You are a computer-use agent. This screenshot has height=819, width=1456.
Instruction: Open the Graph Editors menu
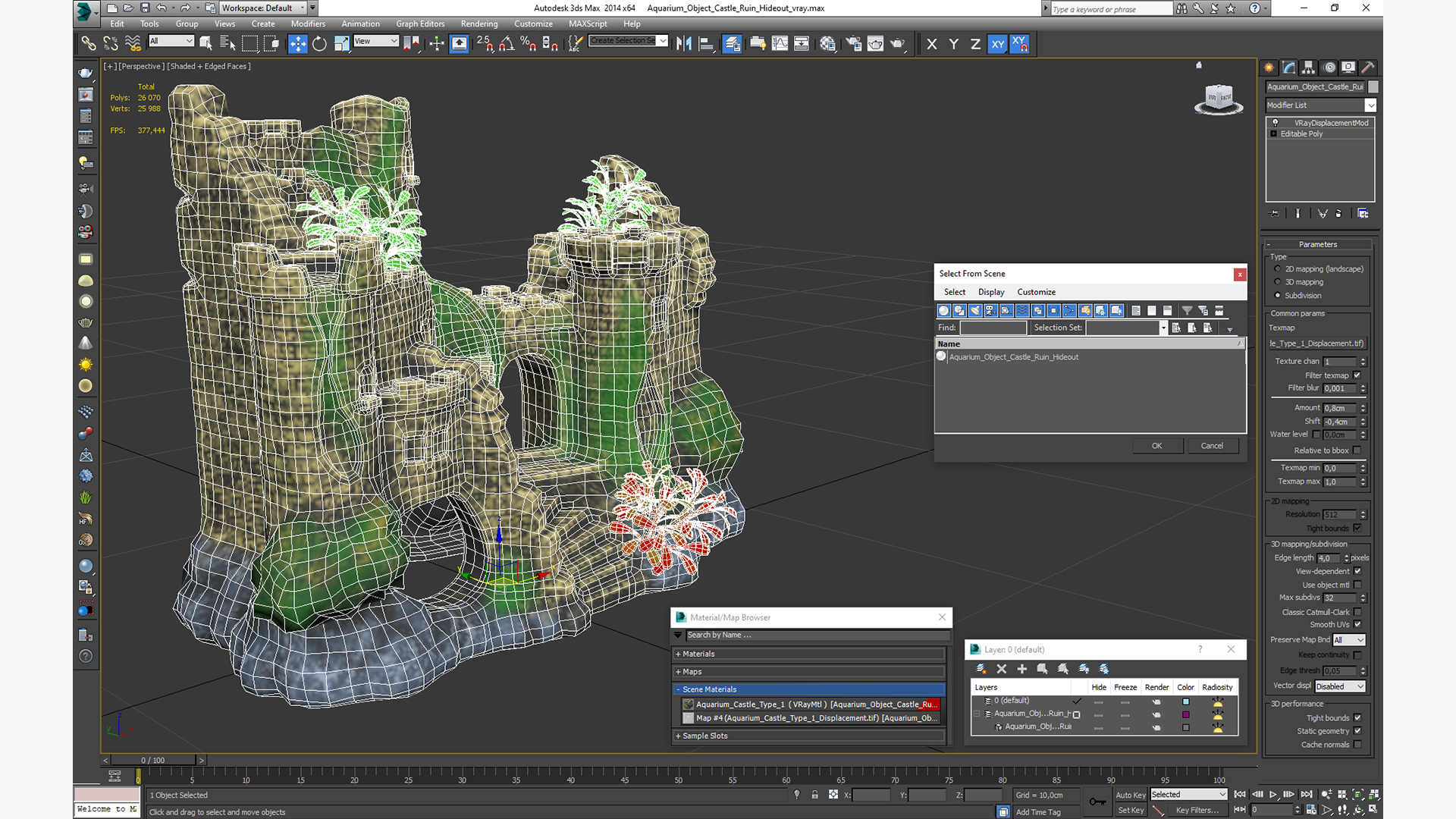420,24
